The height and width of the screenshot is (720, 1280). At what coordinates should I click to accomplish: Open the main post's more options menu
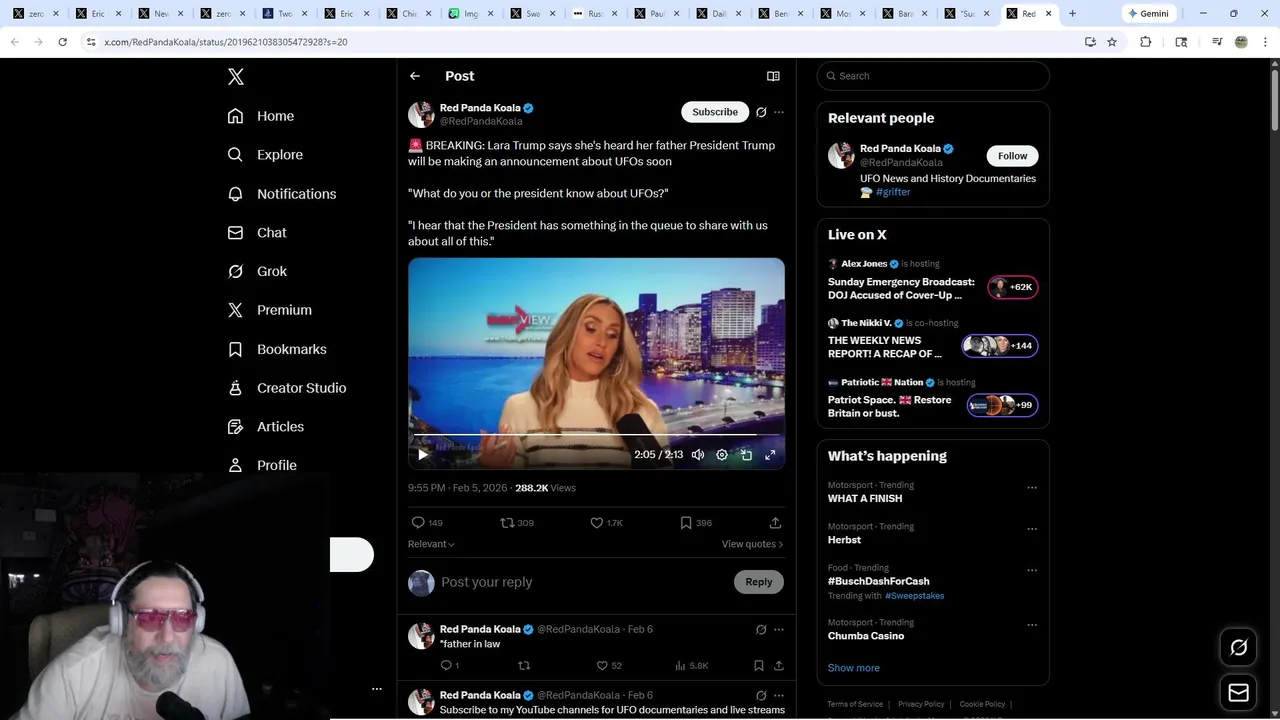(779, 112)
